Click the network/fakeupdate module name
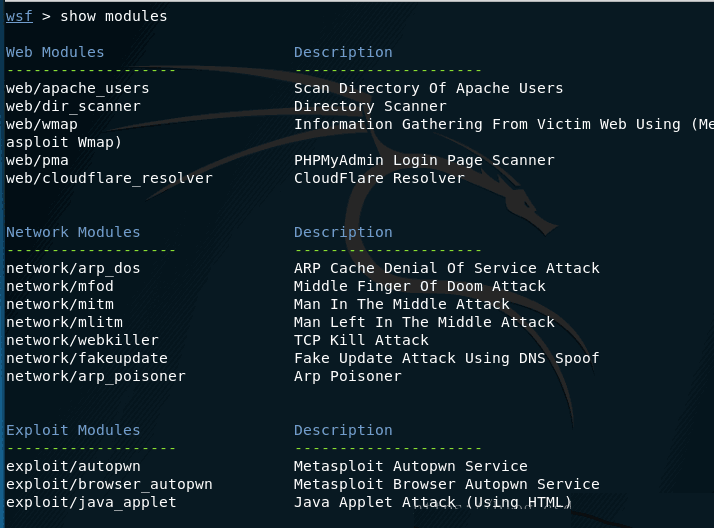Screen dimensions: 714x528 [87, 358]
